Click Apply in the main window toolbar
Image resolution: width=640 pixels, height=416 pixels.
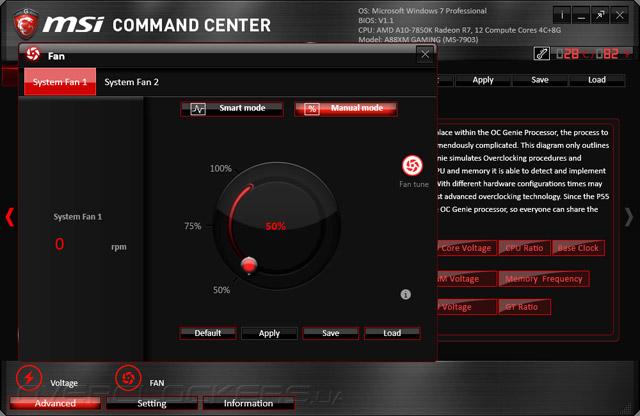(483, 80)
